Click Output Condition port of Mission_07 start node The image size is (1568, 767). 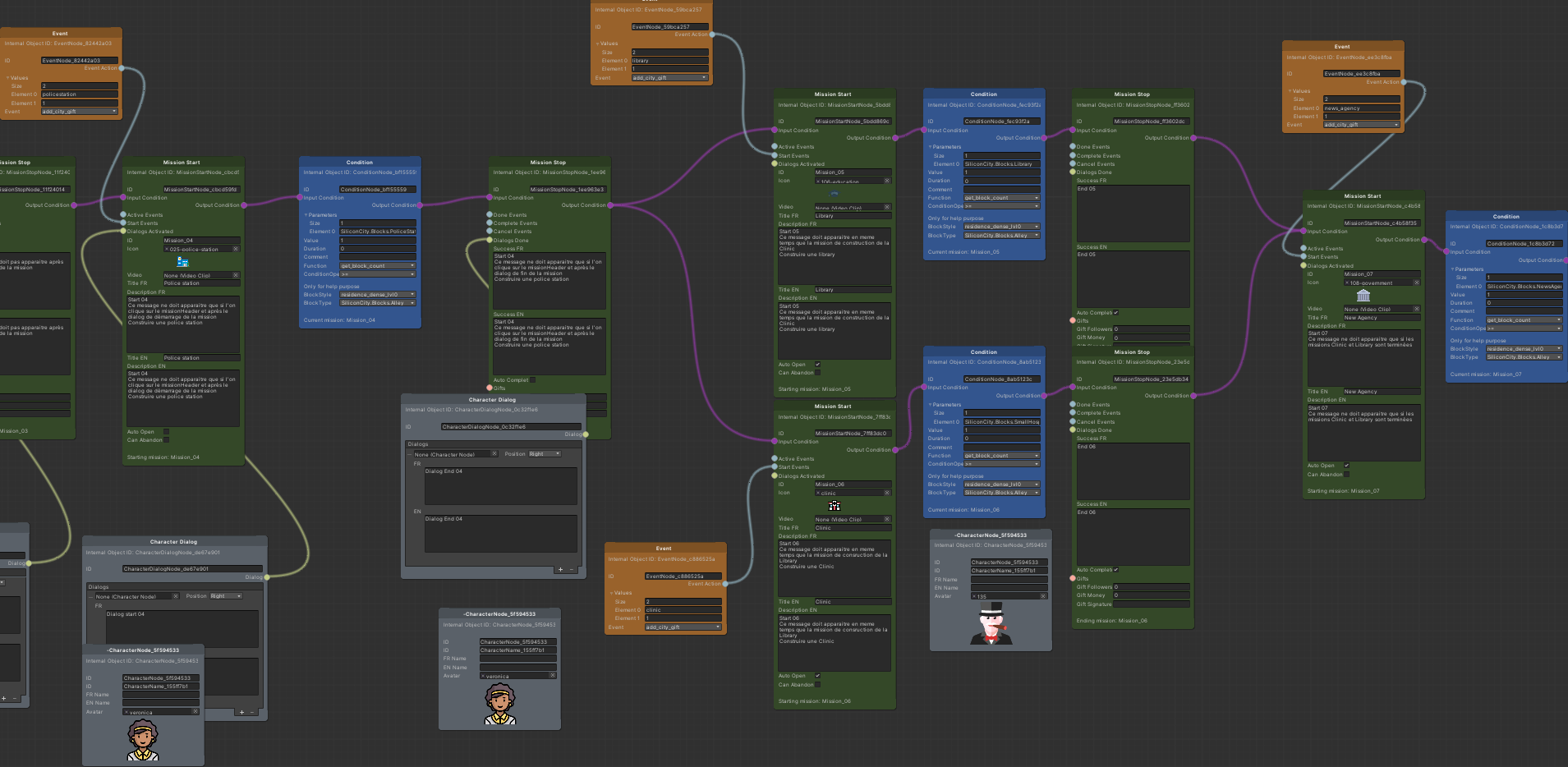1424,240
